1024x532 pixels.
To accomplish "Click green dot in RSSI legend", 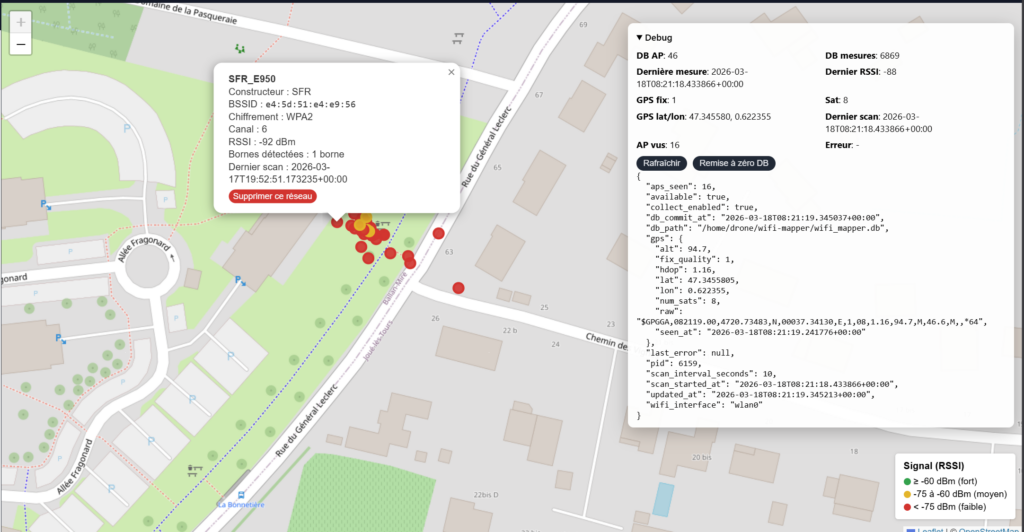I will tap(906, 481).
